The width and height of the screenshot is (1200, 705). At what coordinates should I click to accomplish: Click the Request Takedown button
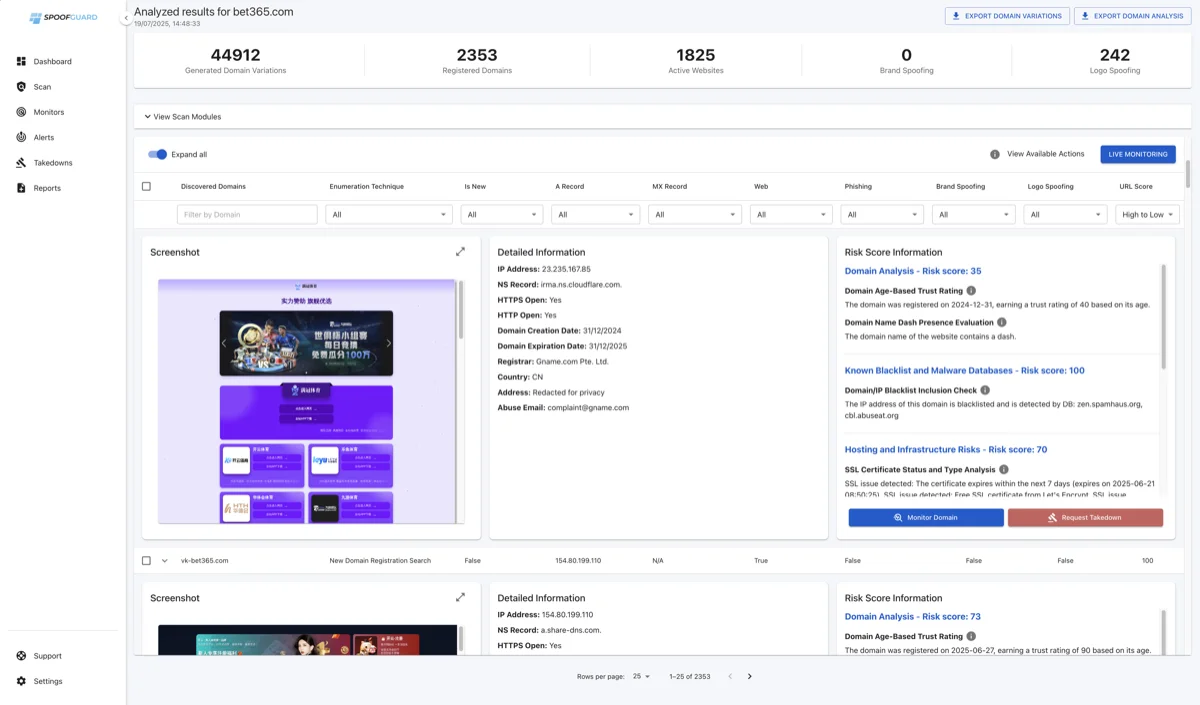[x=1085, y=517]
